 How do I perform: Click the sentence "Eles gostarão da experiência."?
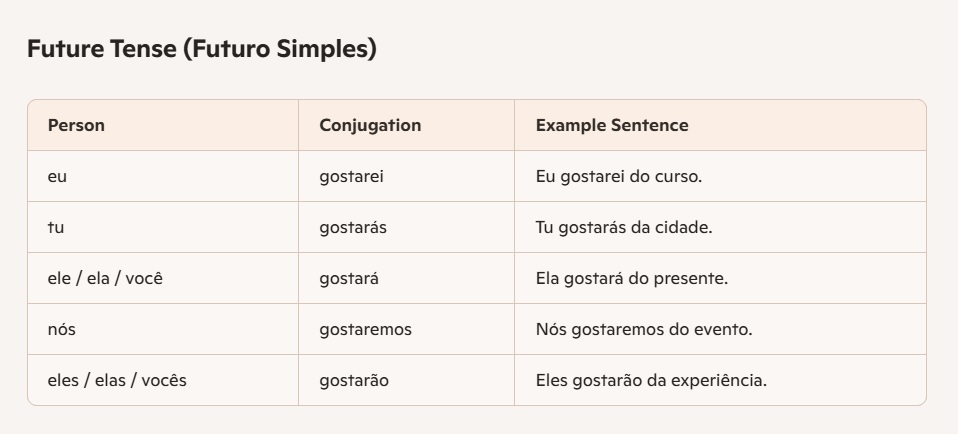point(651,380)
